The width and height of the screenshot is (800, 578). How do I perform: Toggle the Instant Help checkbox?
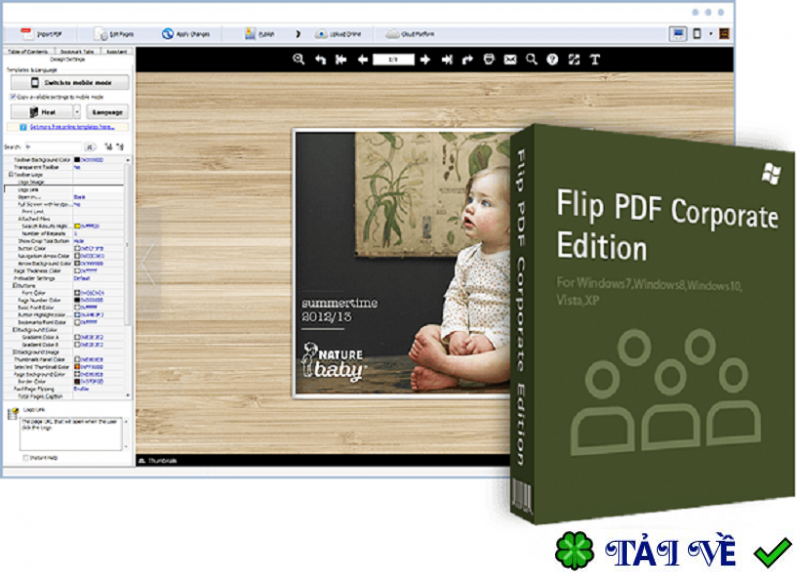point(25,458)
